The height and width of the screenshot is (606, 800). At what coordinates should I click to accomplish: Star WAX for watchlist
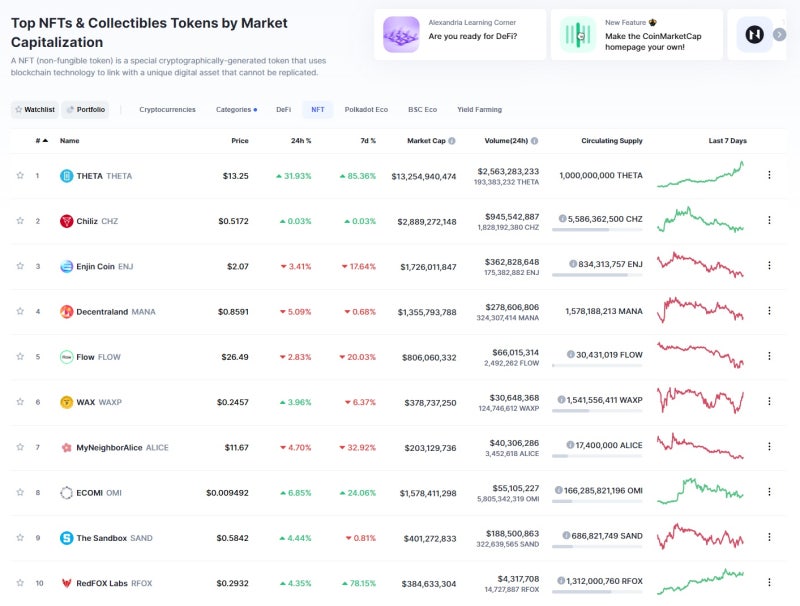20,402
